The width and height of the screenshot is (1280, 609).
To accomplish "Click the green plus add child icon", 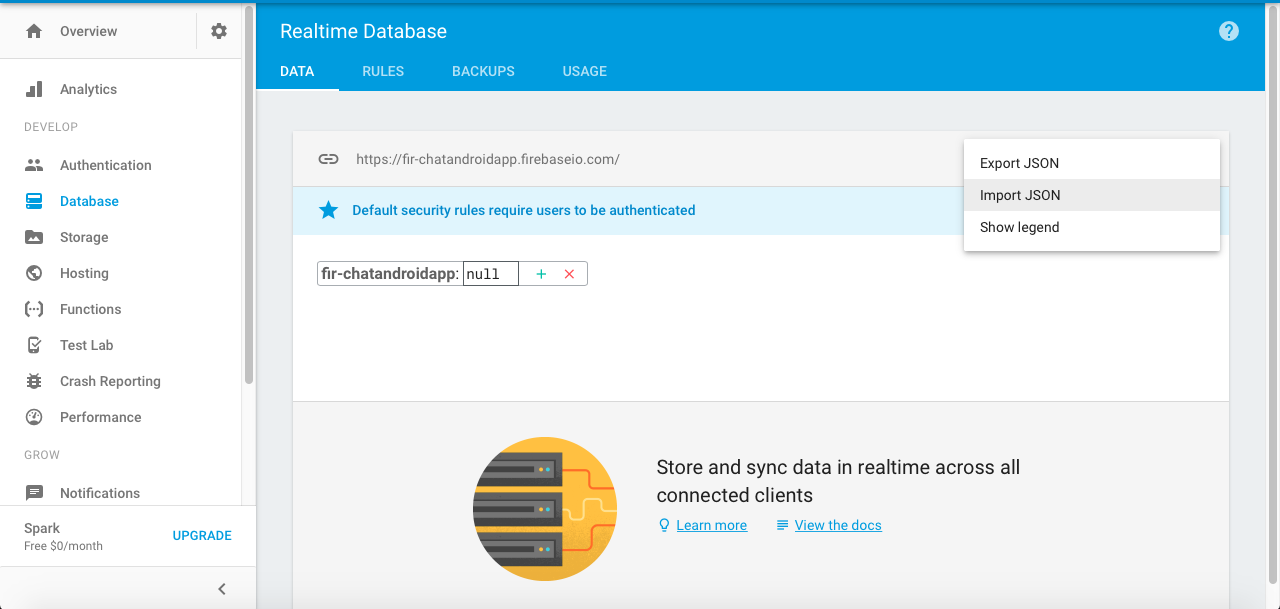I will (541, 274).
